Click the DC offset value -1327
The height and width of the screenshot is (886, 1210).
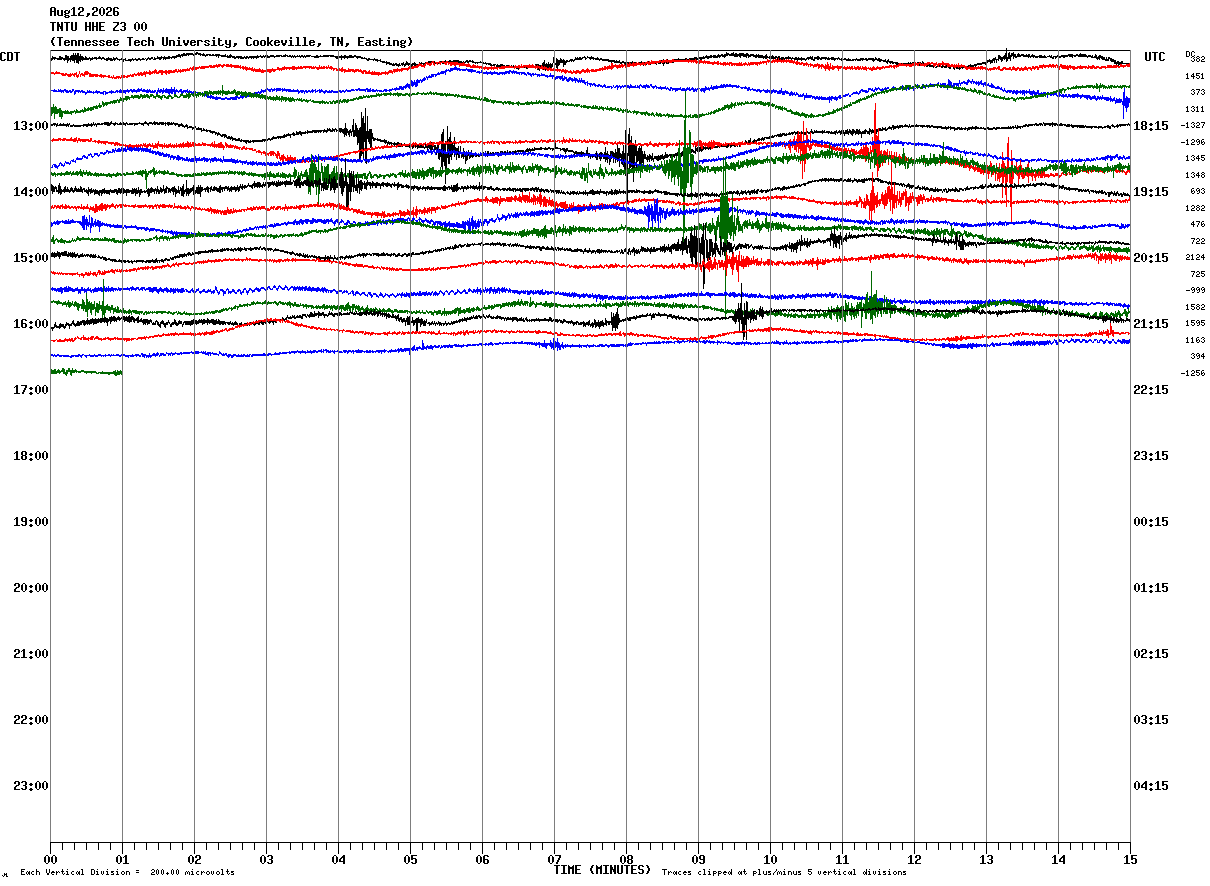[x=1193, y=125]
